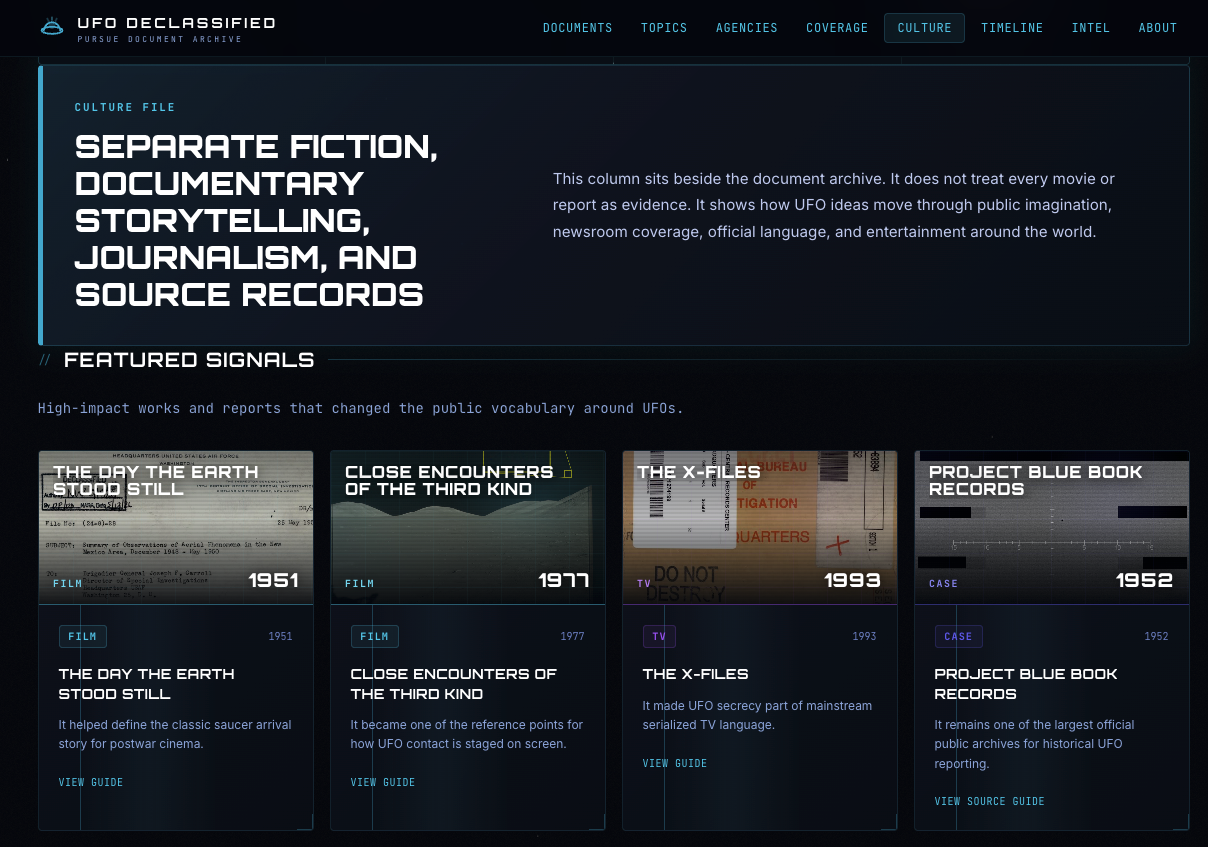Click the small 1993 year in card body
The height and width of the screenshot is (847, 1208).
click(864, 636)
